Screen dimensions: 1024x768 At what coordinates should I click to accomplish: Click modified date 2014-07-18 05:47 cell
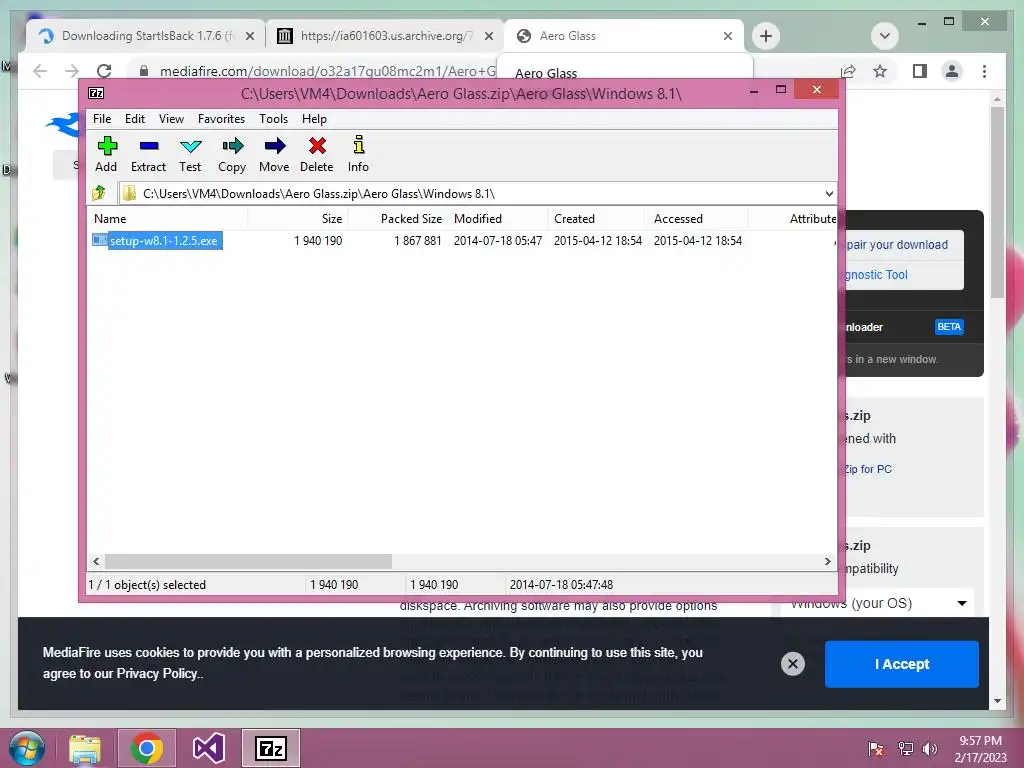[498, 240]
